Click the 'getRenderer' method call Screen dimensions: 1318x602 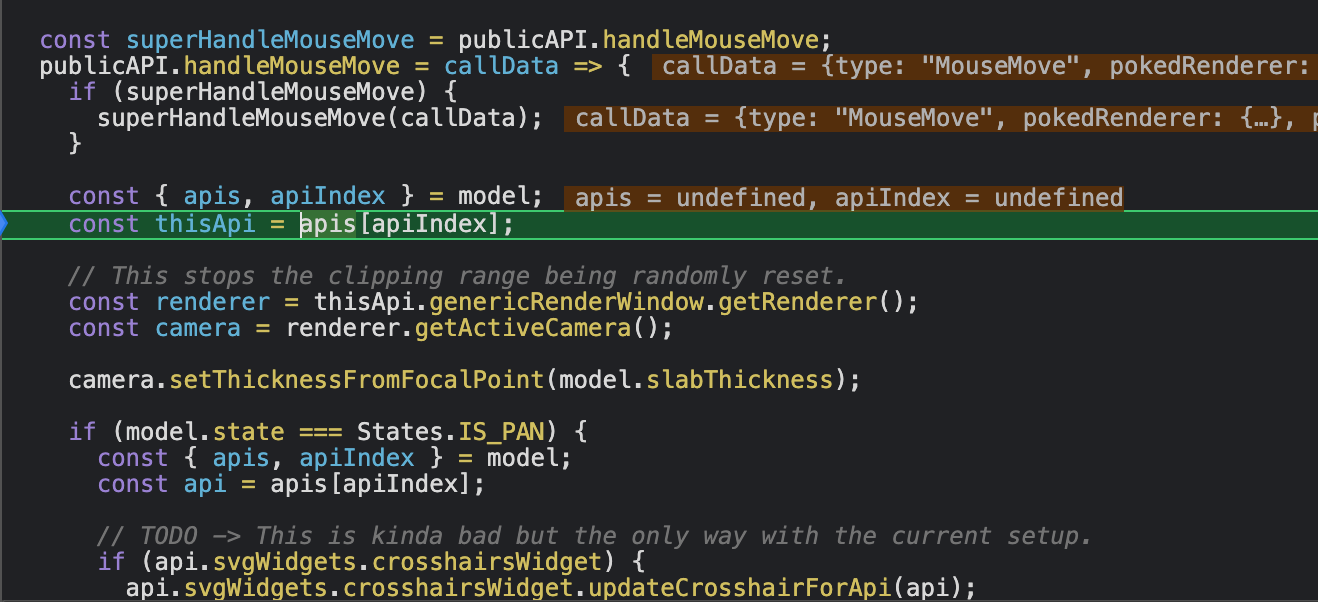click(x=797, y=302)
